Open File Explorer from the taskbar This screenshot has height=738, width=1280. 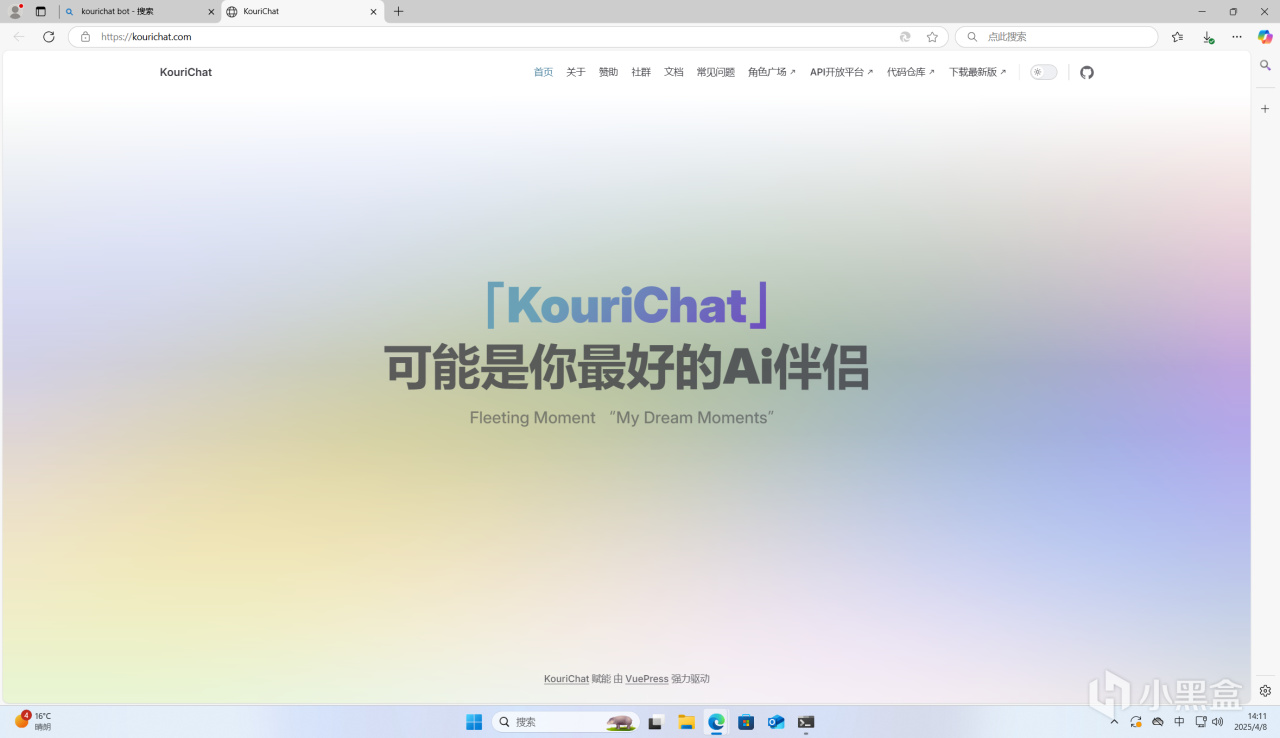[686, 722]
